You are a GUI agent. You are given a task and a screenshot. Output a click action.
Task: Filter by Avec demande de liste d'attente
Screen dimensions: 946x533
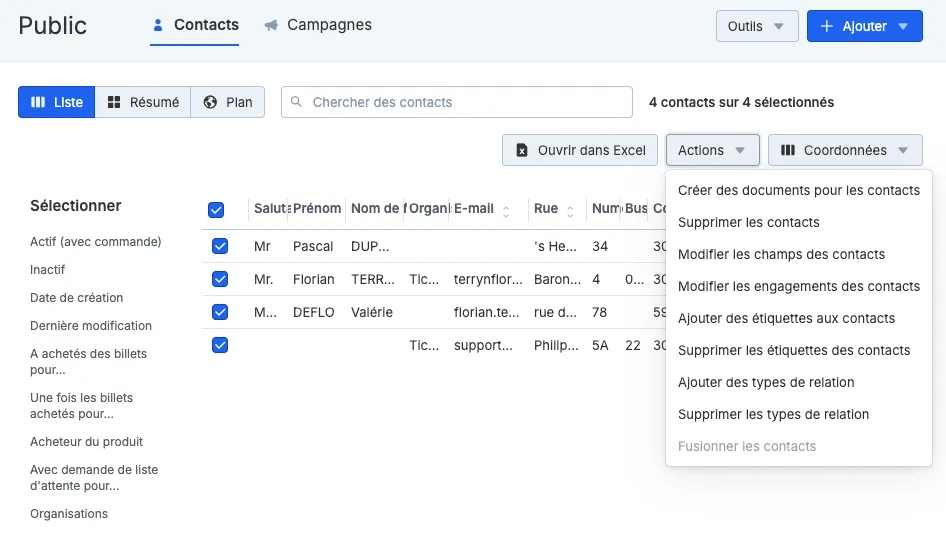(94, 477)
